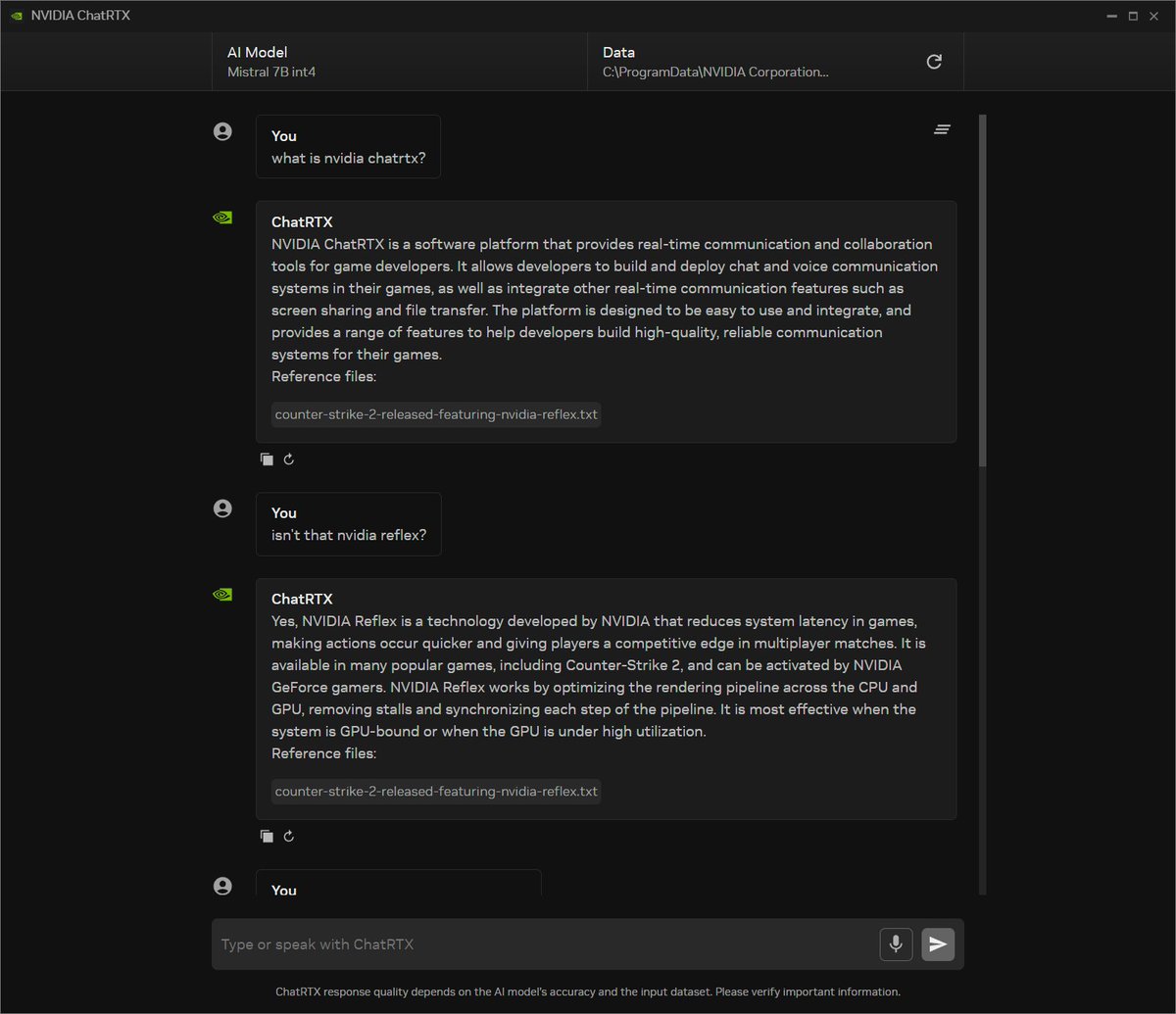Regenerate the NVIDIA Reflex response
The height and width of the screenshot is (1014, 1176).
289,837
